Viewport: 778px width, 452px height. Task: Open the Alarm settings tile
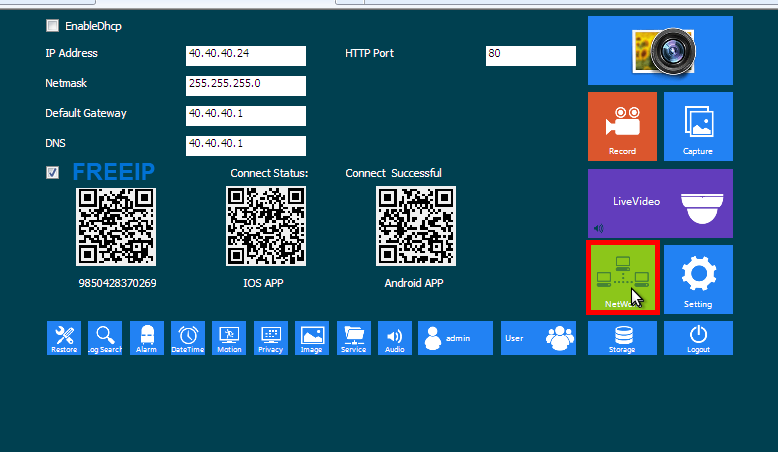pos(147,338)
